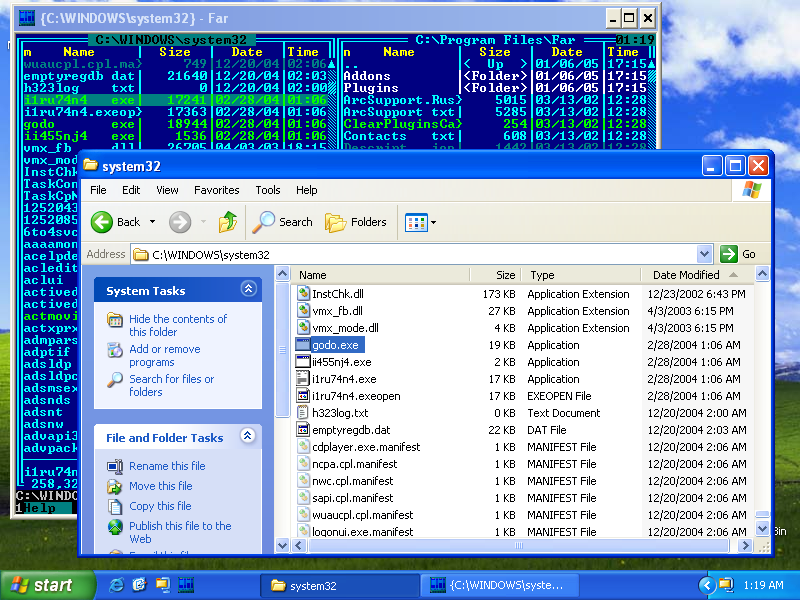Click the Go button beside the address bar
Viewport: 800px width, 600px height.
[x=738, y=254]
